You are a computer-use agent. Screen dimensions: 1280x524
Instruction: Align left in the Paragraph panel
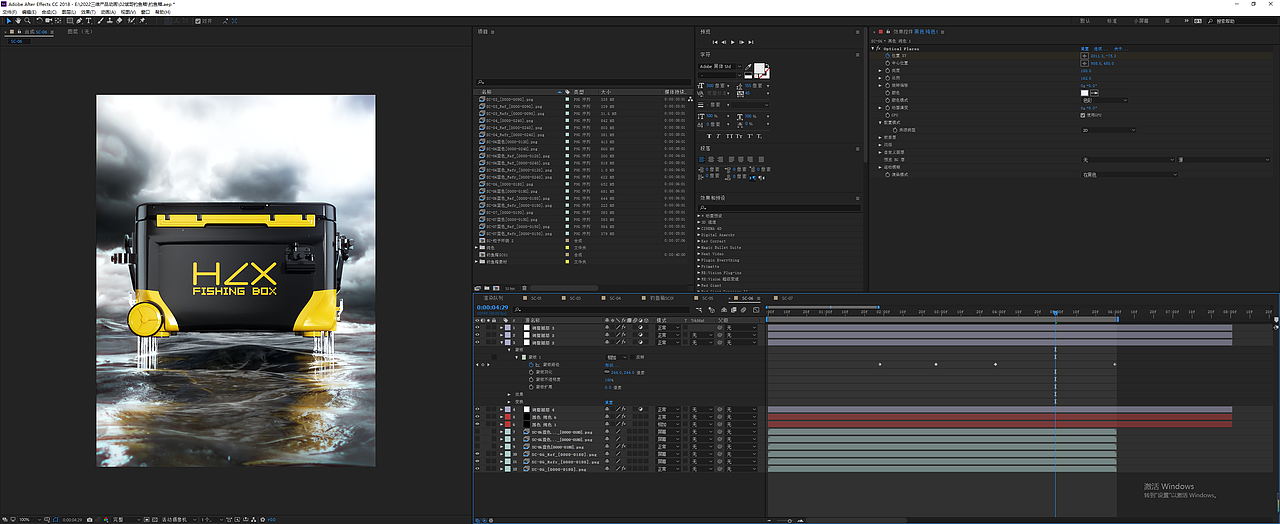coord(702,159)
